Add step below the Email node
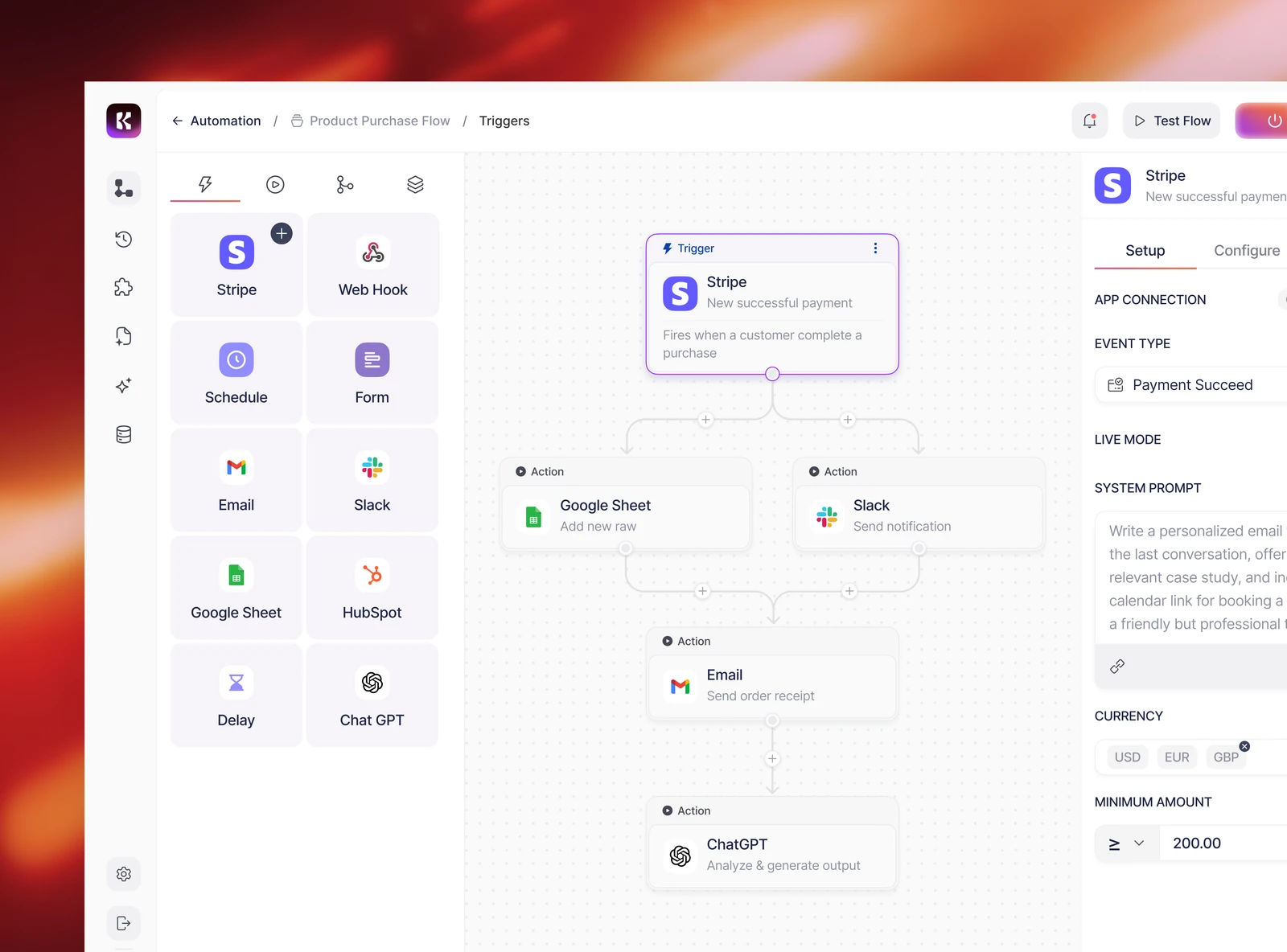 coord(772,759)
